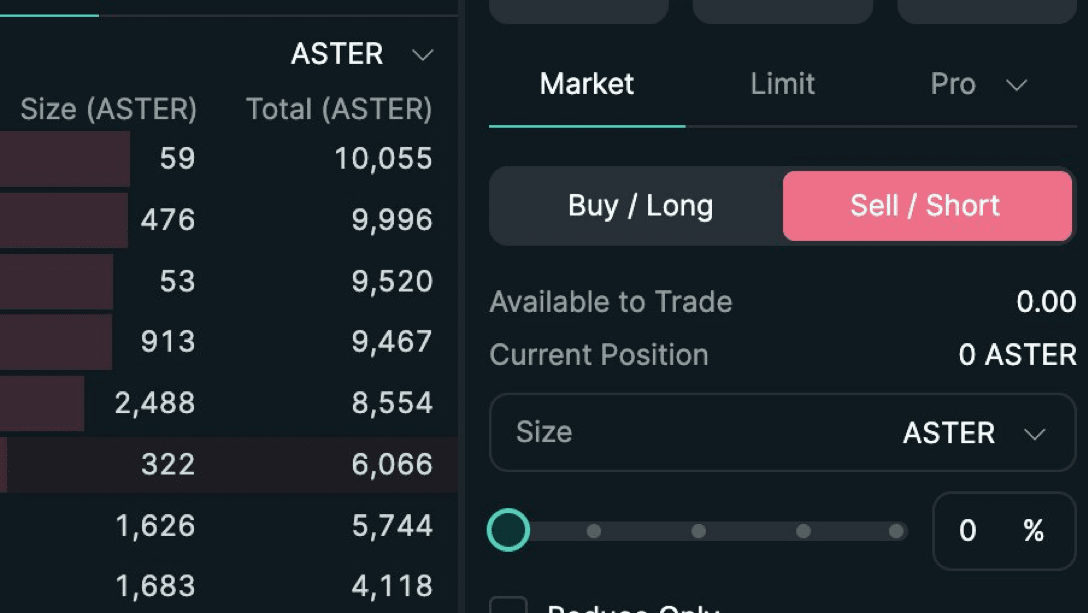Screen dimensions: 1088x613
Task: Set slider to the 25 percent dot
Action: point(594,531)
